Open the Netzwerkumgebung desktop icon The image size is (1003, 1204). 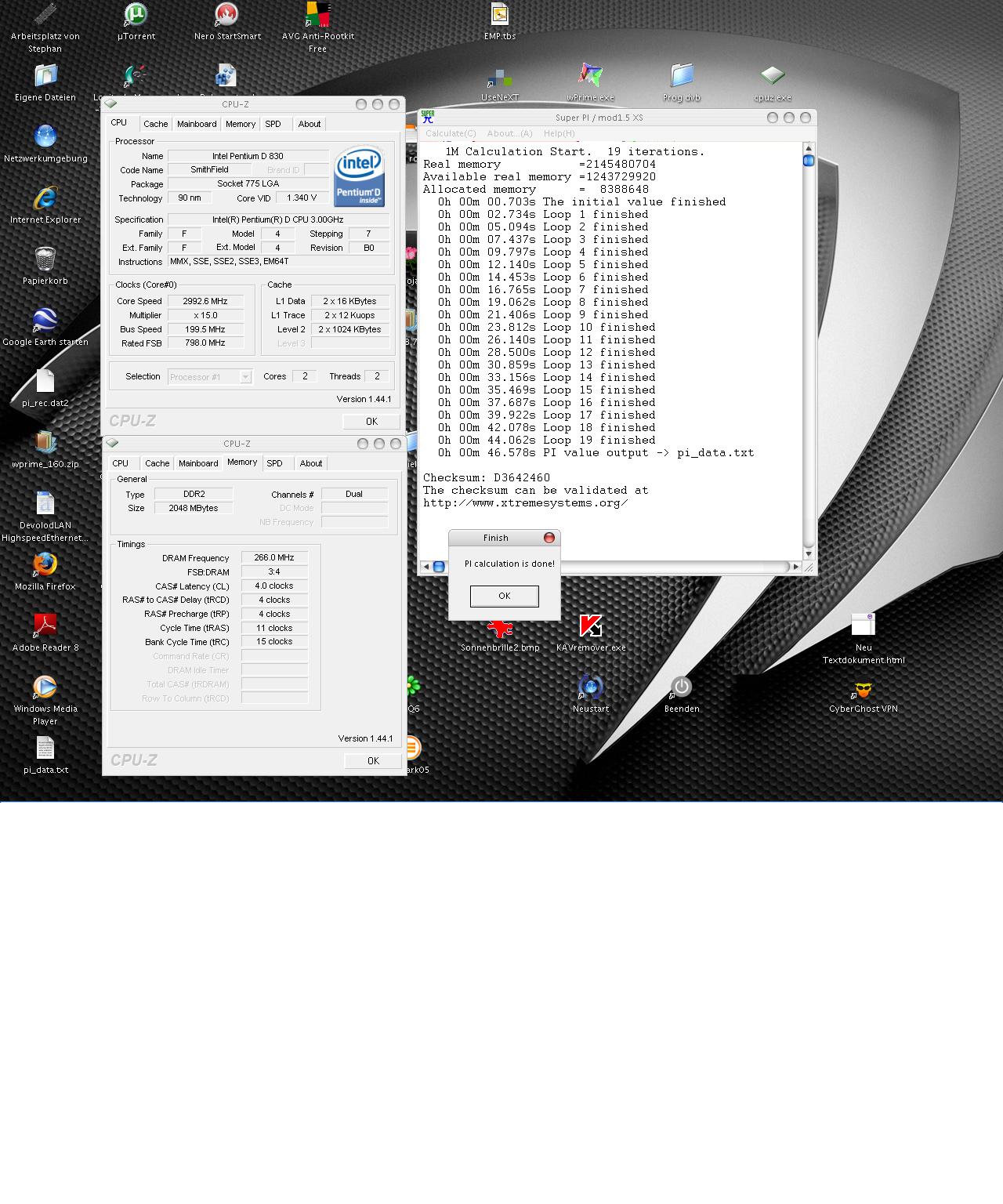[x=45, y=143]
